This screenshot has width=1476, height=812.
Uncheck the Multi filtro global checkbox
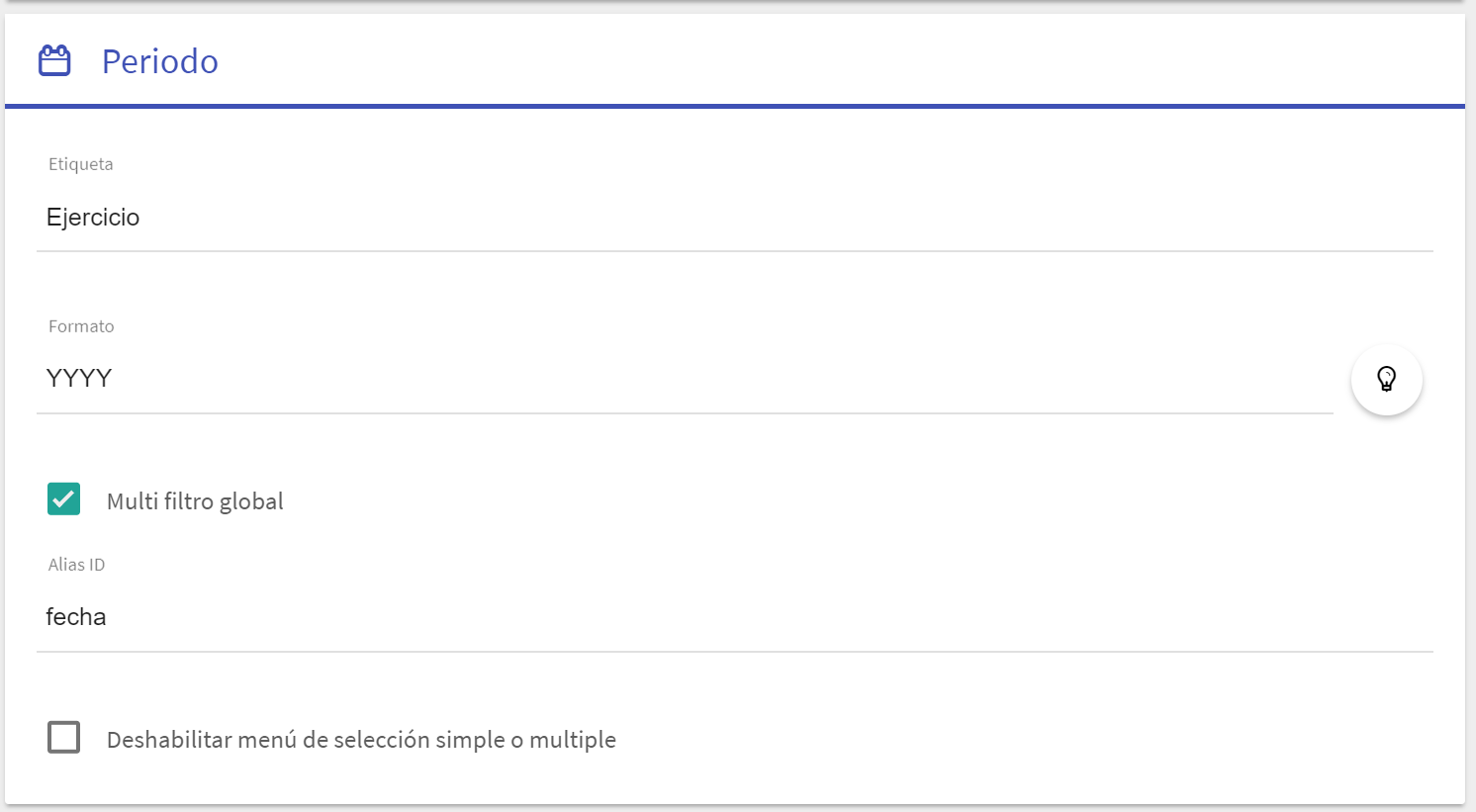[x=63, y=499]
